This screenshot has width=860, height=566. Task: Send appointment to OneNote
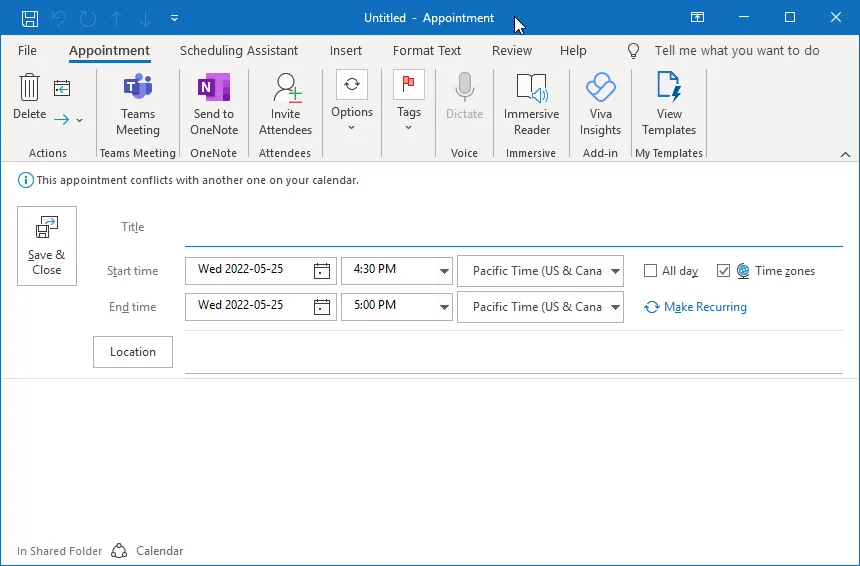pyautogui.click(x=214, y=104)
